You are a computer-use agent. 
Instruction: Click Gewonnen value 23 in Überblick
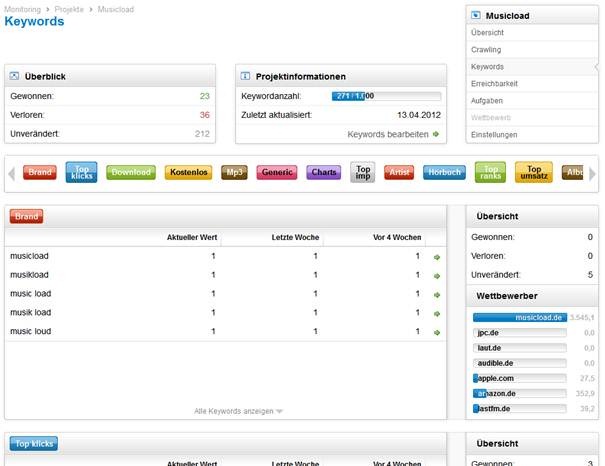[x=204, y=96]
